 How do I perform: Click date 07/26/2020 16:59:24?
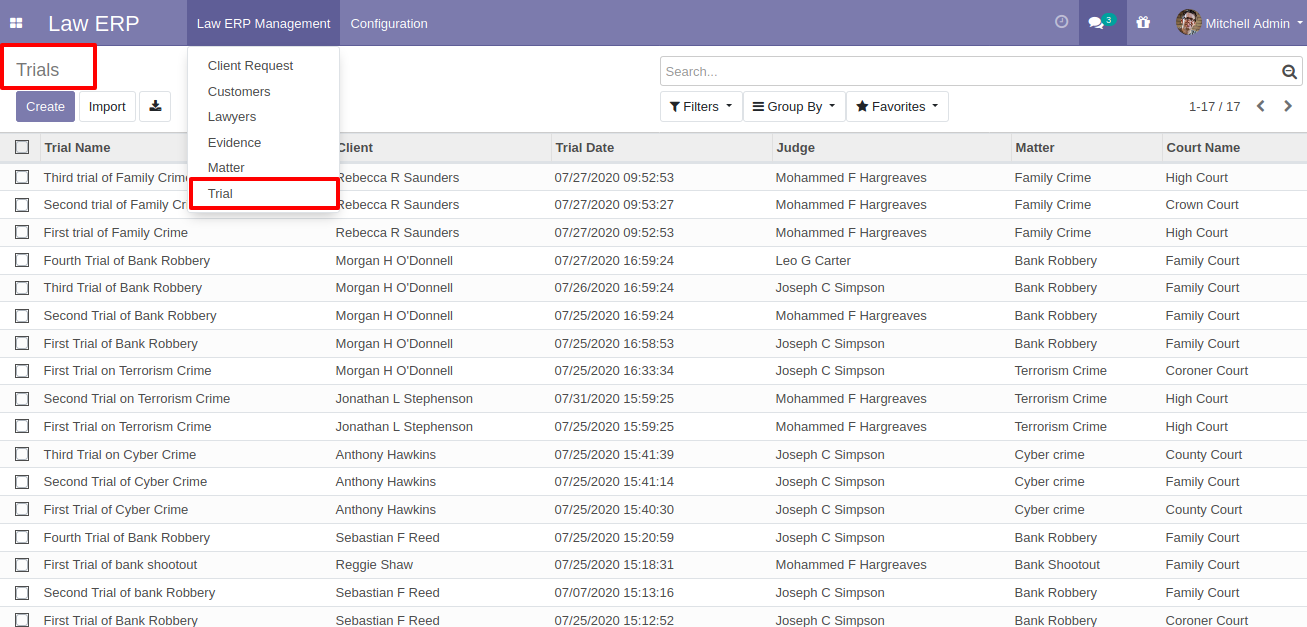pos(614,288)
